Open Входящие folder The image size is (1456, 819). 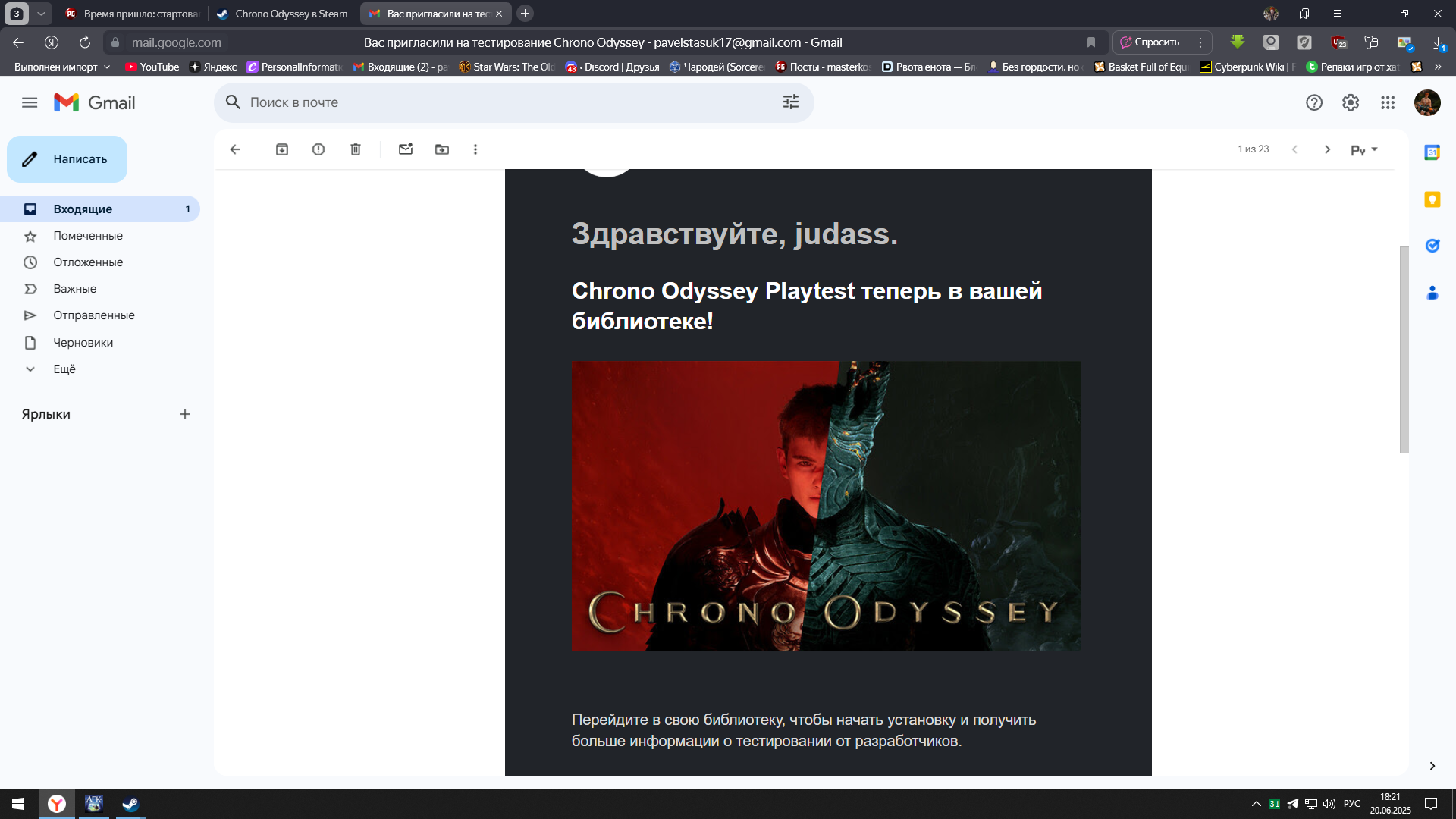click(100, 209)
